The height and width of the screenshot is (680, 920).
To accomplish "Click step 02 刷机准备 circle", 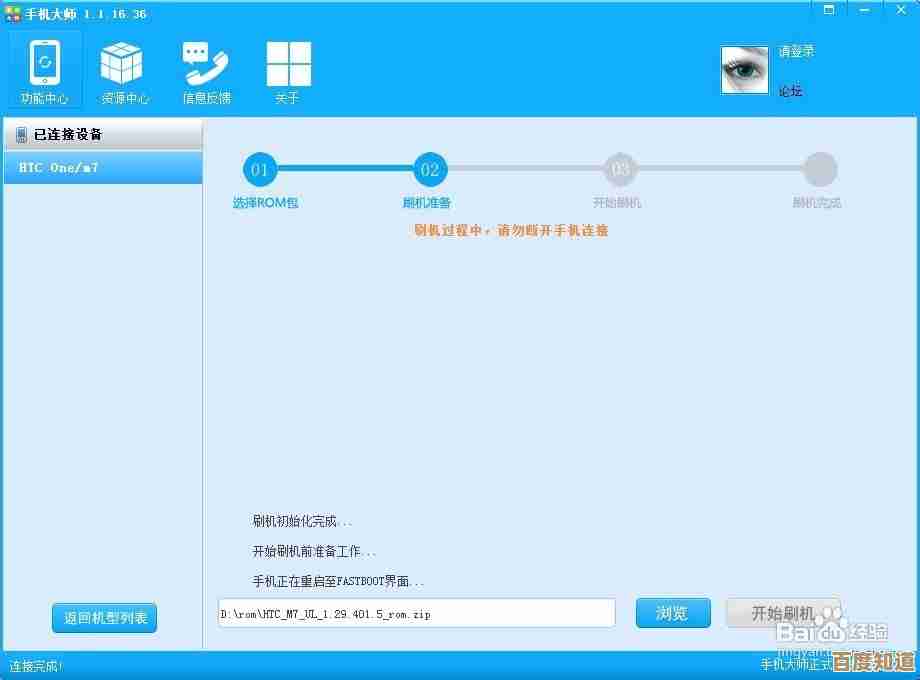I will pyautogui.click(x=430, y=170).
